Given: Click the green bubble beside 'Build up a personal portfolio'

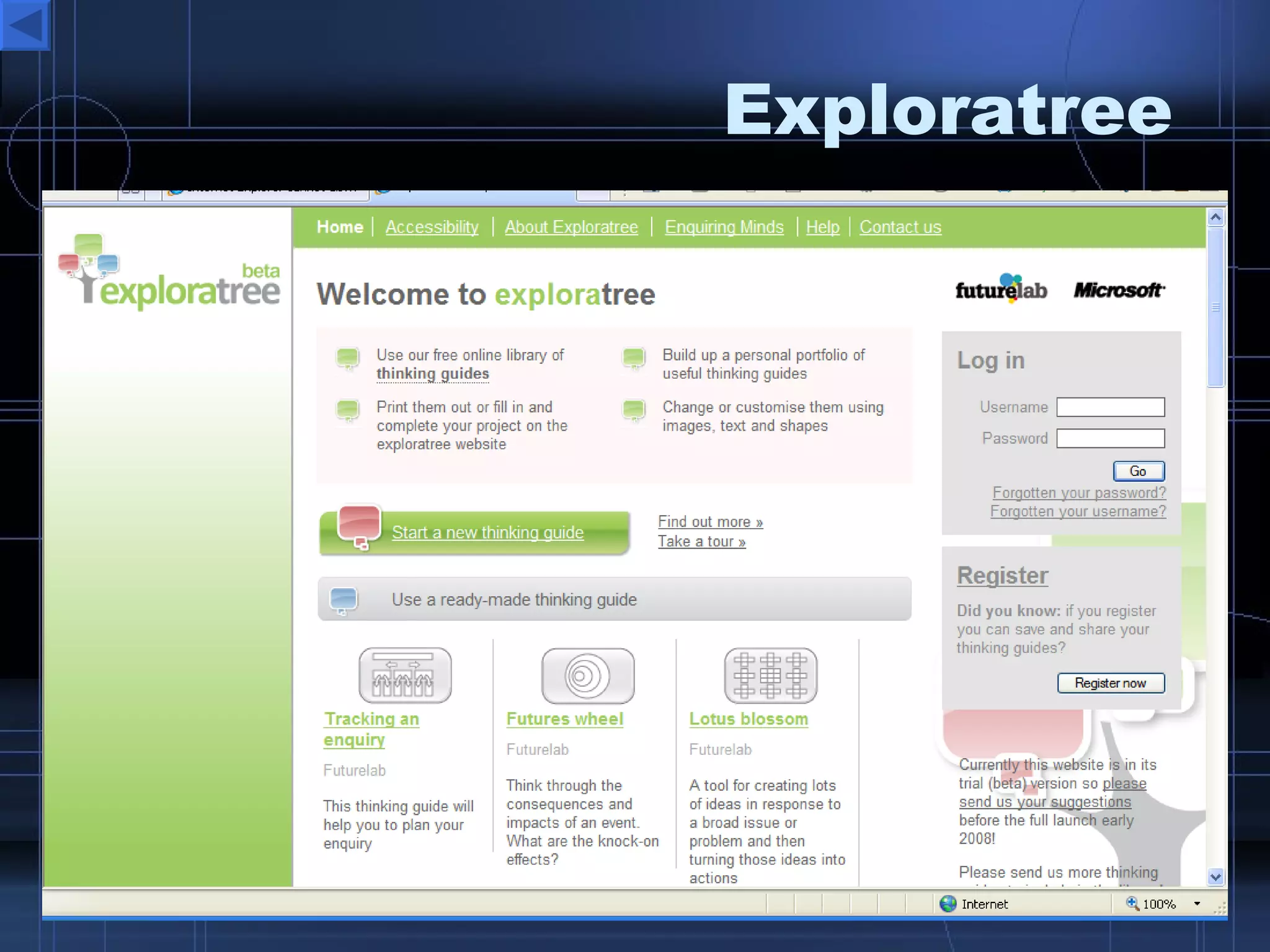Looking at the screenshot, I should pos(634,358).
